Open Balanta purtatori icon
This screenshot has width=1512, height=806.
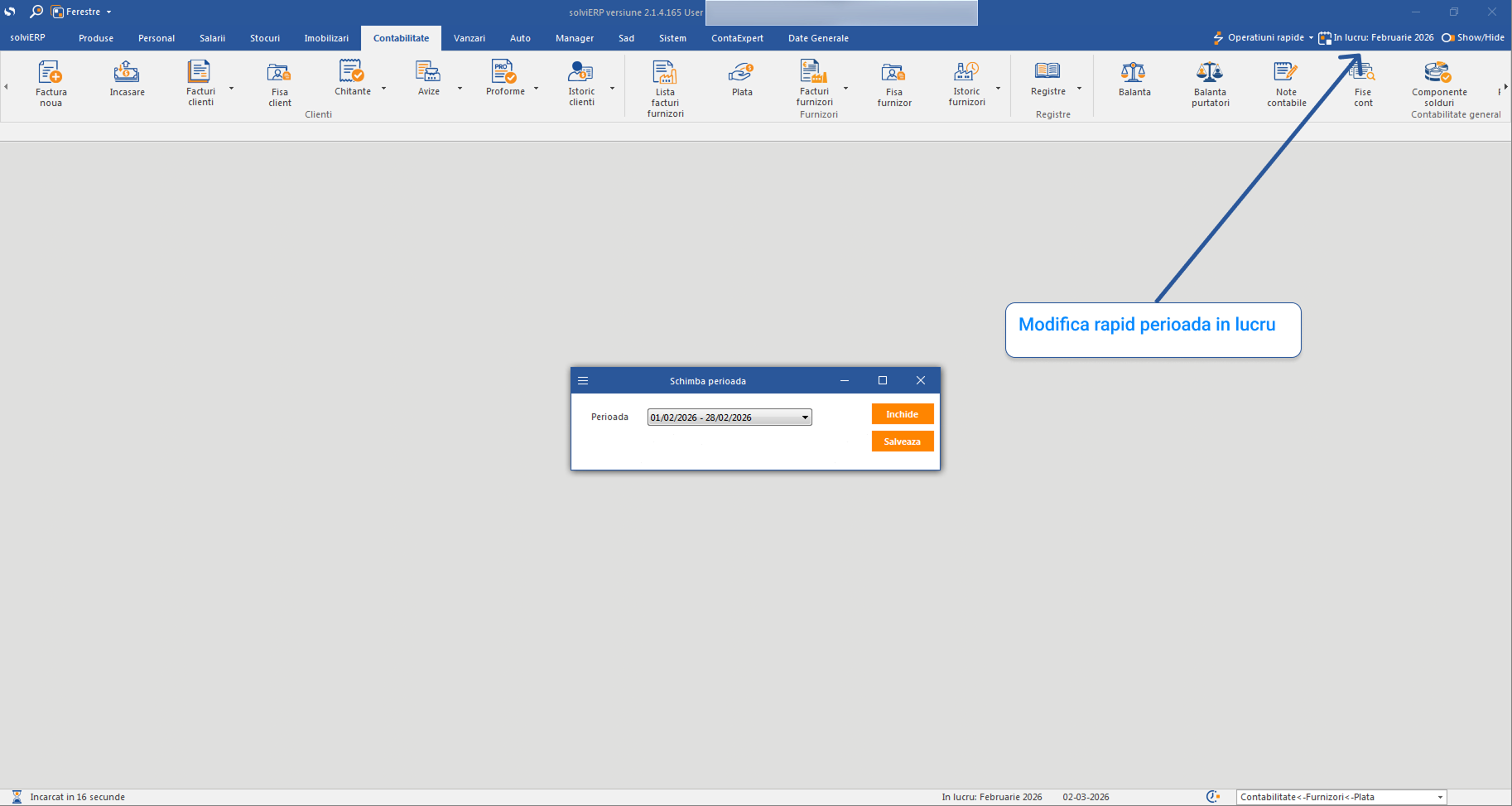pyautogui.click(x=1210, y=83)
